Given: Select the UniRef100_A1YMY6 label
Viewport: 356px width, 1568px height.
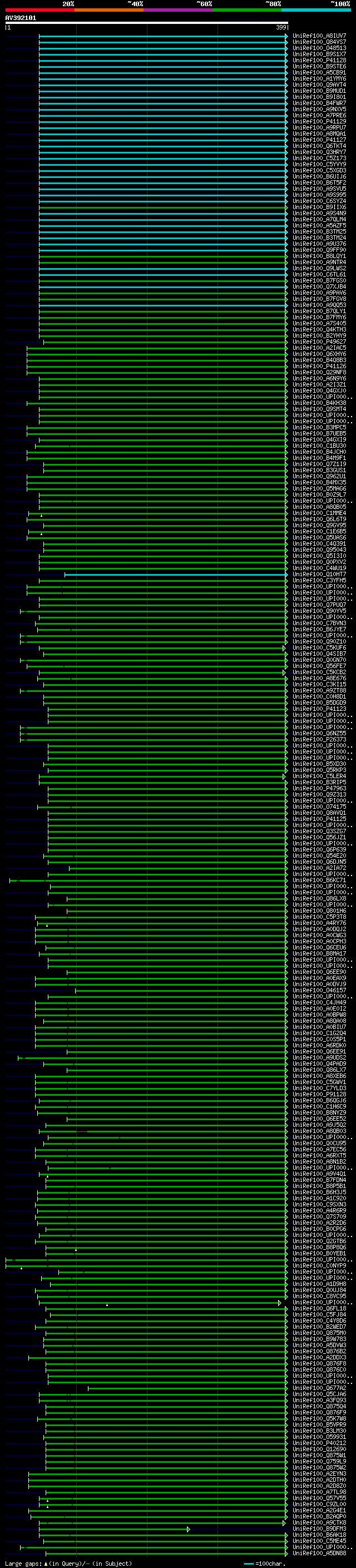Looking at the screenshot, I should (319, 78).
